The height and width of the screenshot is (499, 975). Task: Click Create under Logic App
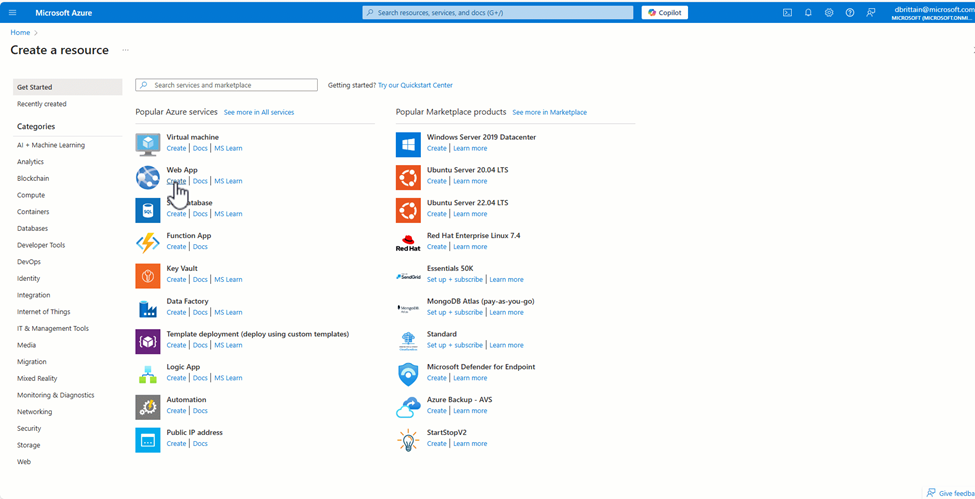[x=176, y=378]
